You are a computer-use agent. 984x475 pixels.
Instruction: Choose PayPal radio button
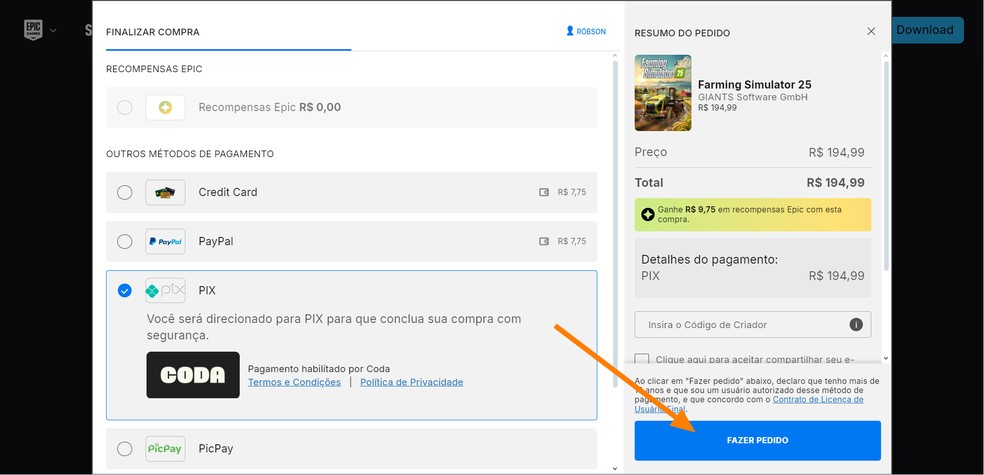(x=125, y=242)
